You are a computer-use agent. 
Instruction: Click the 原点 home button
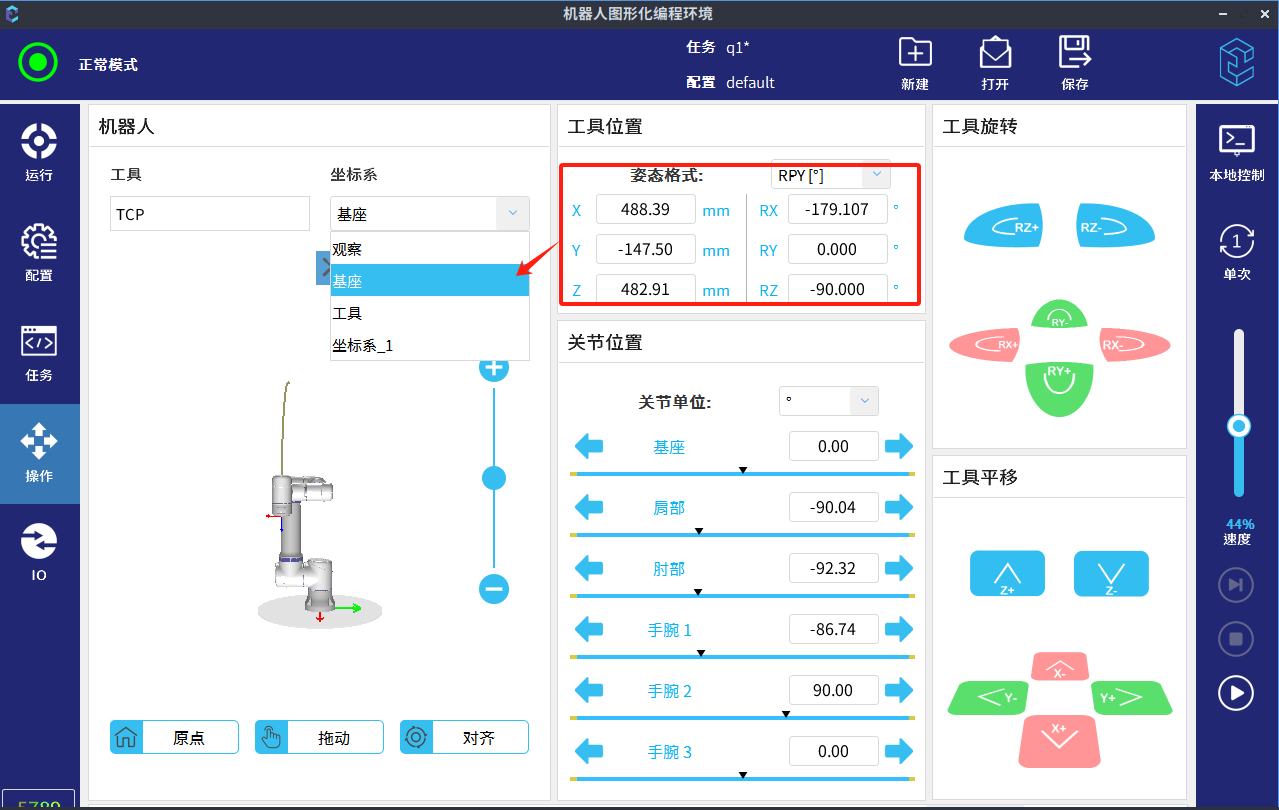coord(174,737)
